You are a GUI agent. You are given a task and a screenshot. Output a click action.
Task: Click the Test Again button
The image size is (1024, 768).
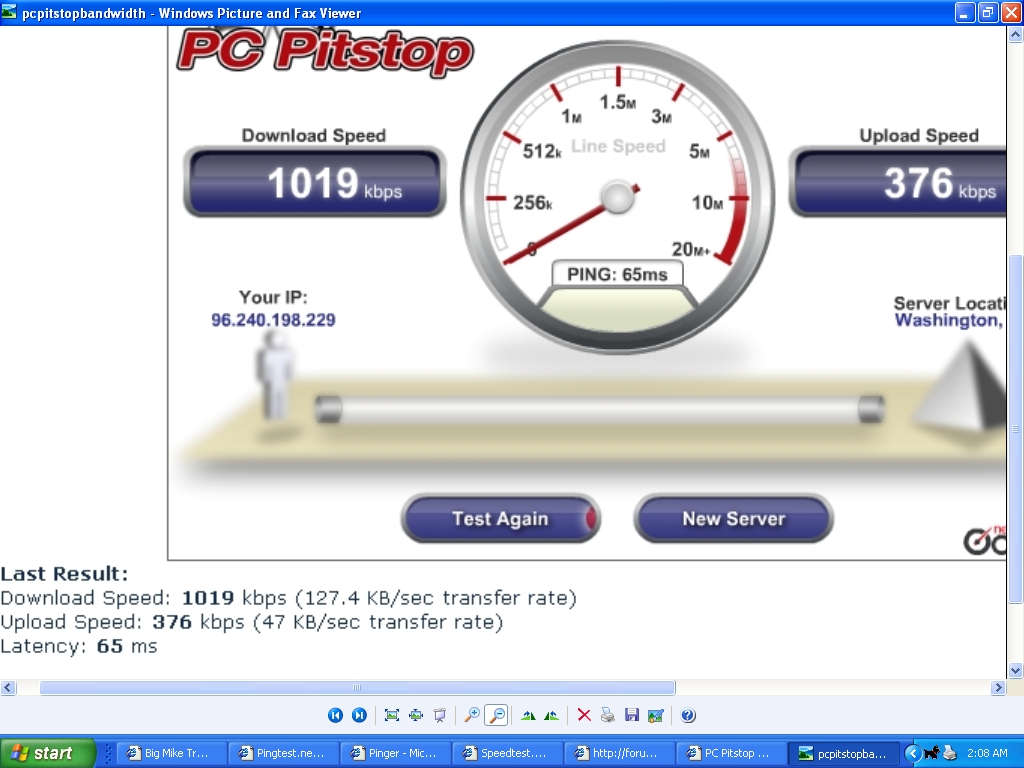point(500,519)
